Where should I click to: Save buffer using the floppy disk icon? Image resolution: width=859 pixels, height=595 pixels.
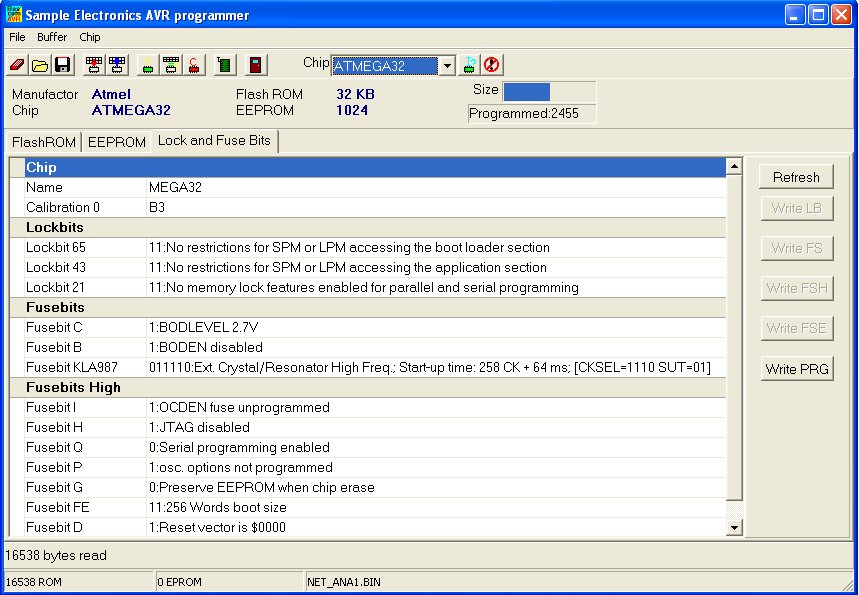coord(62,65)
